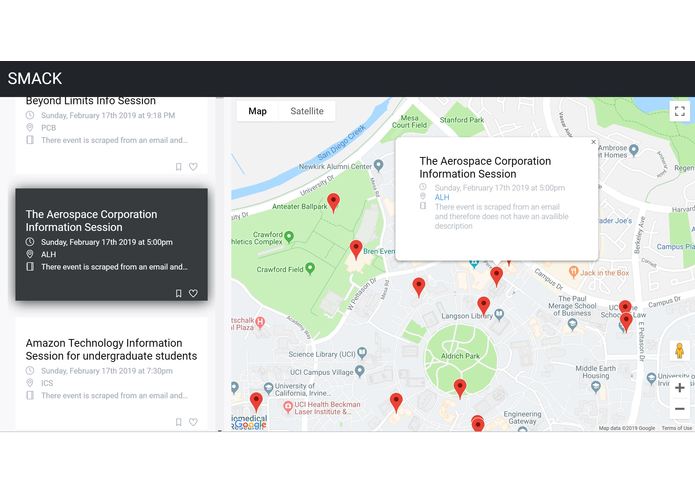Click UCI Health Beckman Laser Institute pin

pos(288,406)
